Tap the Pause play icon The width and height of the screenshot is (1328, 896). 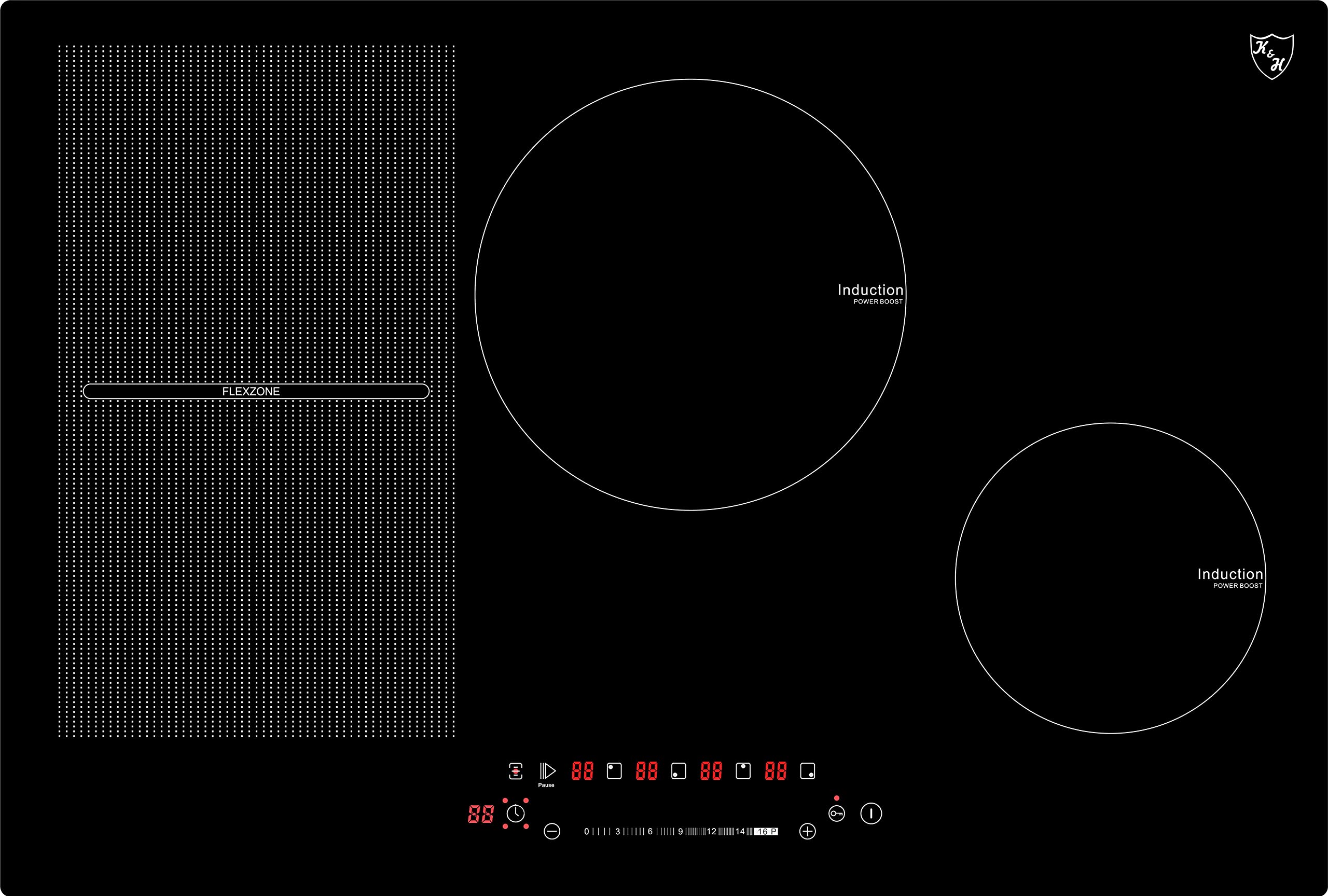pyautogui.click(x=547, y=771)
